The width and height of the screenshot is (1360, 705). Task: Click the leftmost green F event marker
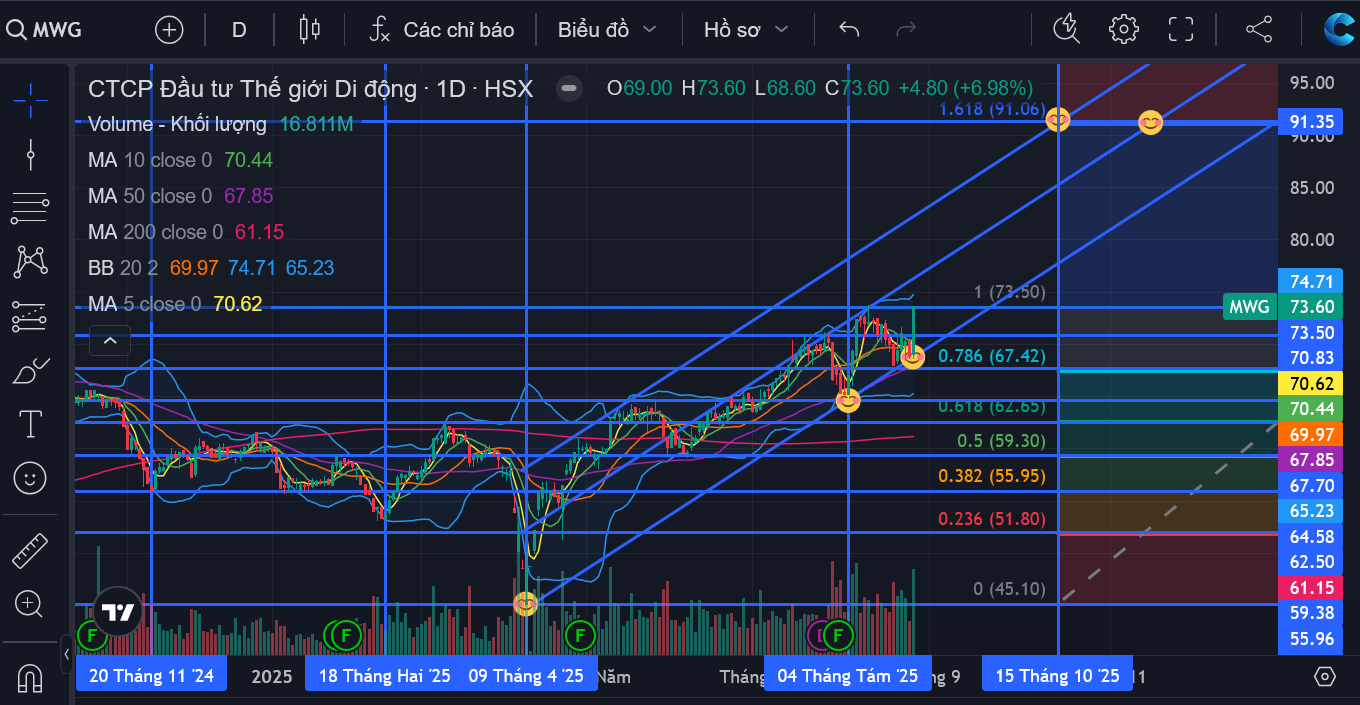[92, 634]
